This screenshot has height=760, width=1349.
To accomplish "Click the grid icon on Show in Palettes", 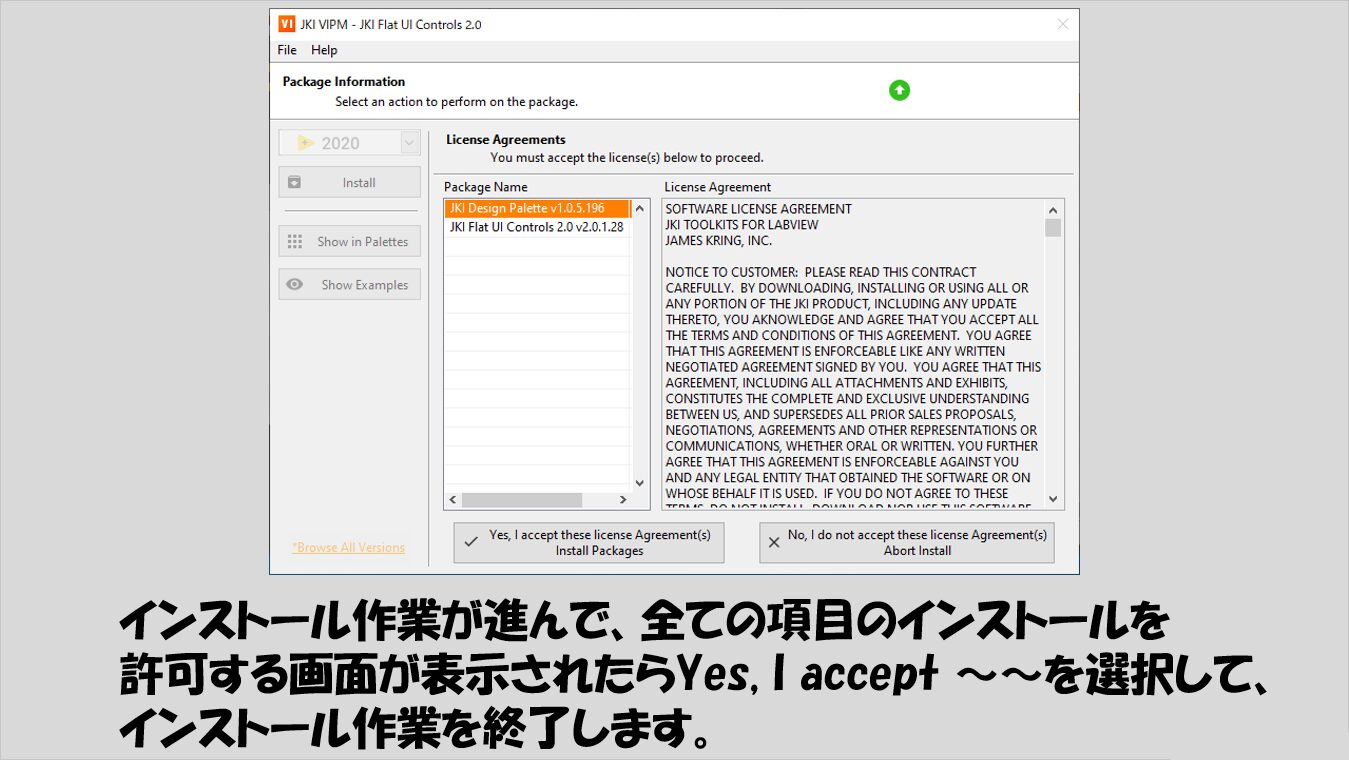I will click(x=295, y=241).
